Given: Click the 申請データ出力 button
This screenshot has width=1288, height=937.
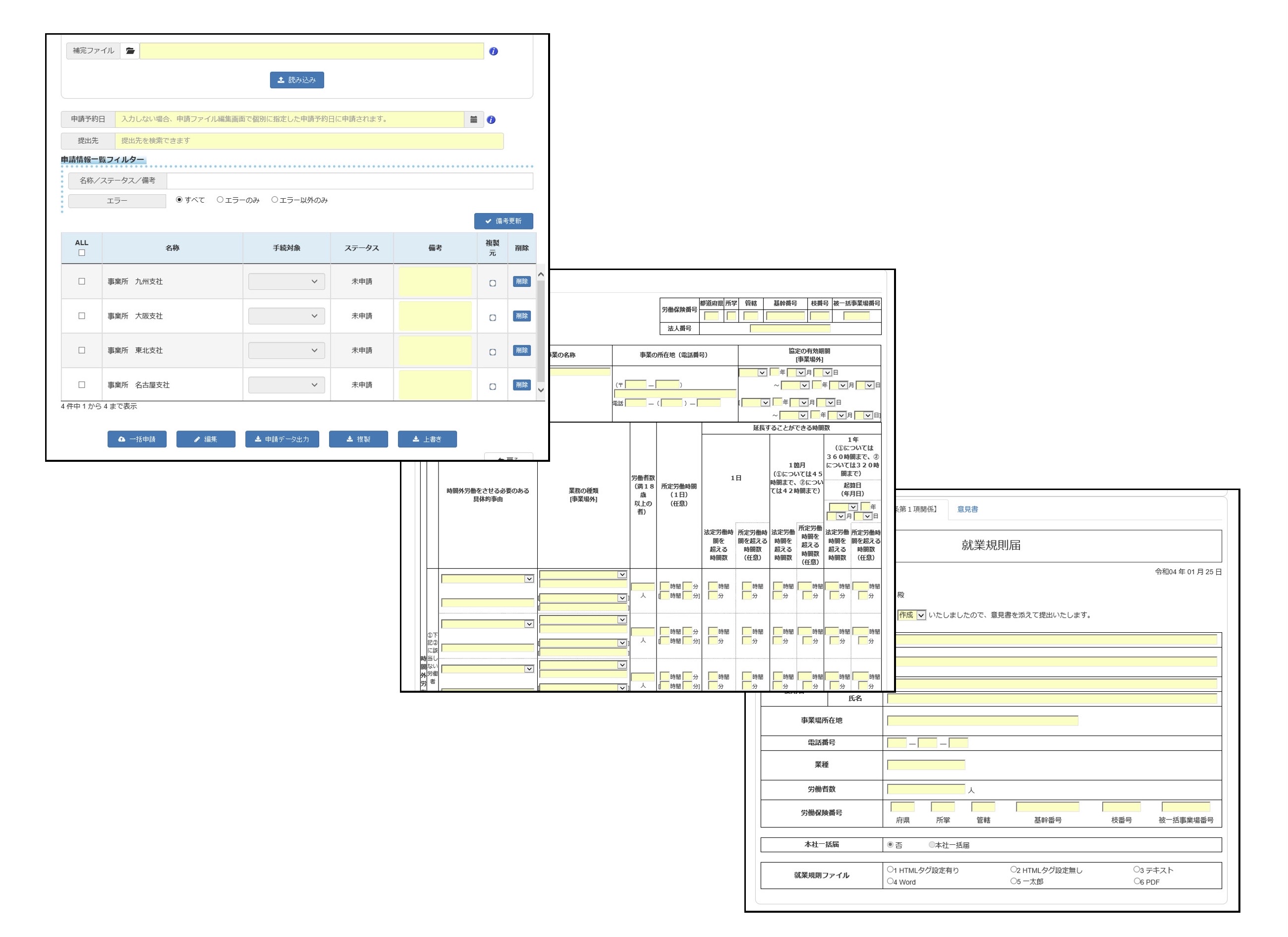Looking at the screenshot, I should coord(281,439).
